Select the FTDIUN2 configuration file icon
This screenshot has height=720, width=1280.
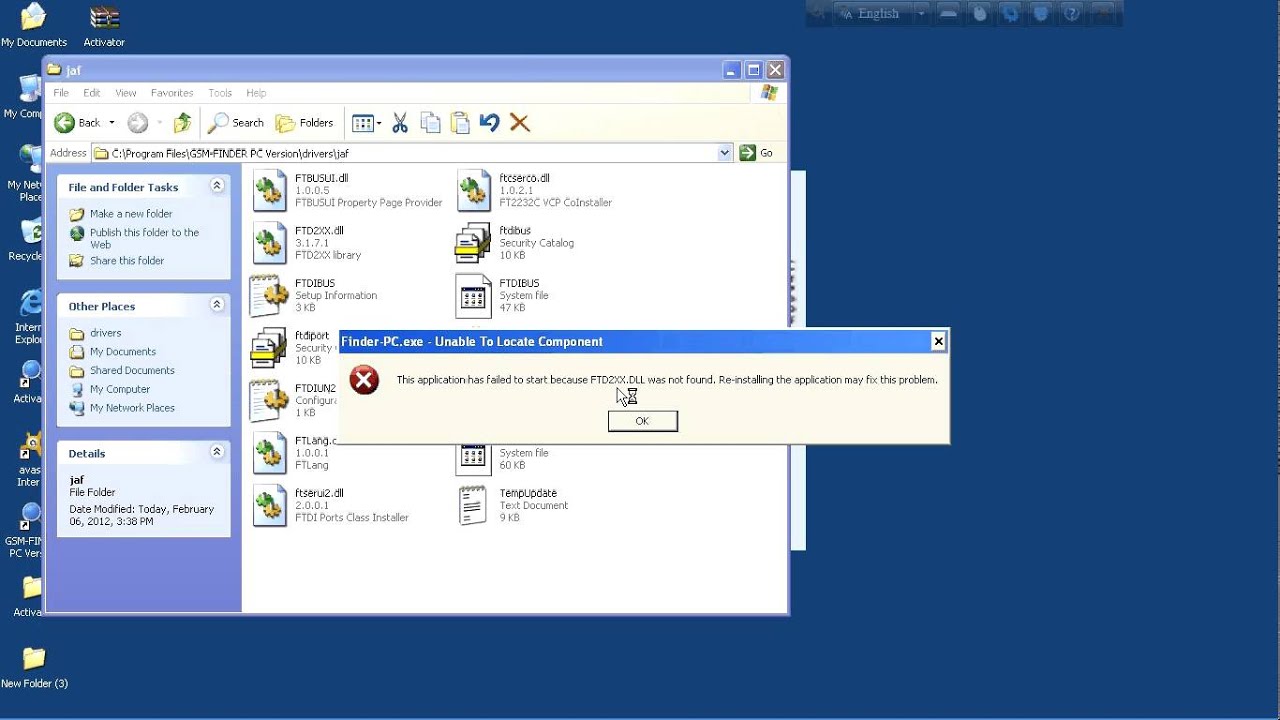pyautogui.click(x=269, y=401)
